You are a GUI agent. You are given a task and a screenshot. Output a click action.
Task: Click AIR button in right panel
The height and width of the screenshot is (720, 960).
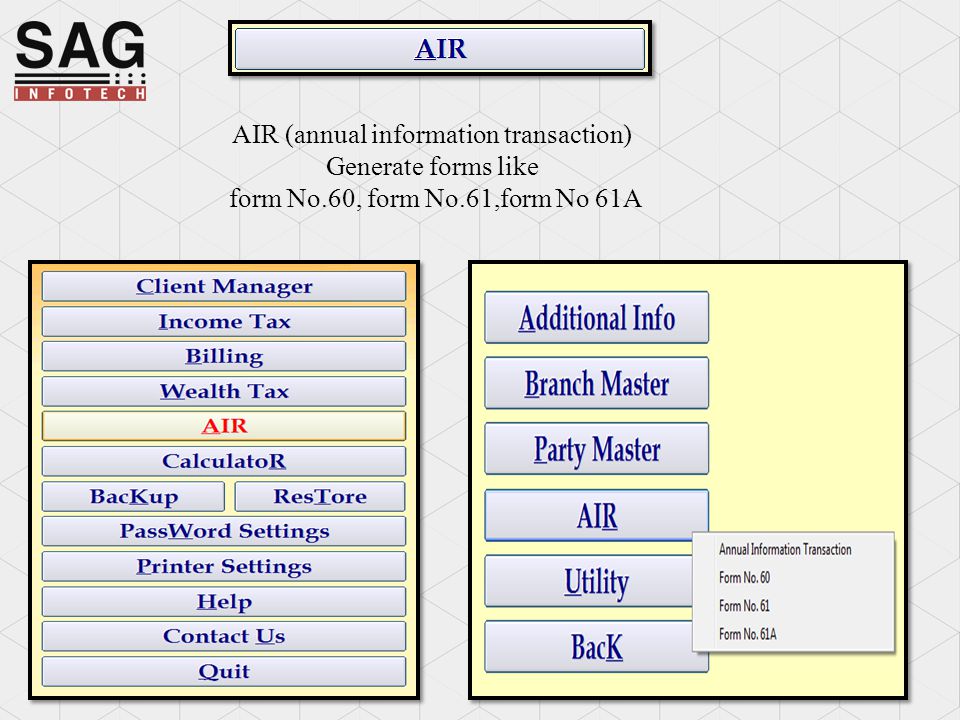pos(596,515)
